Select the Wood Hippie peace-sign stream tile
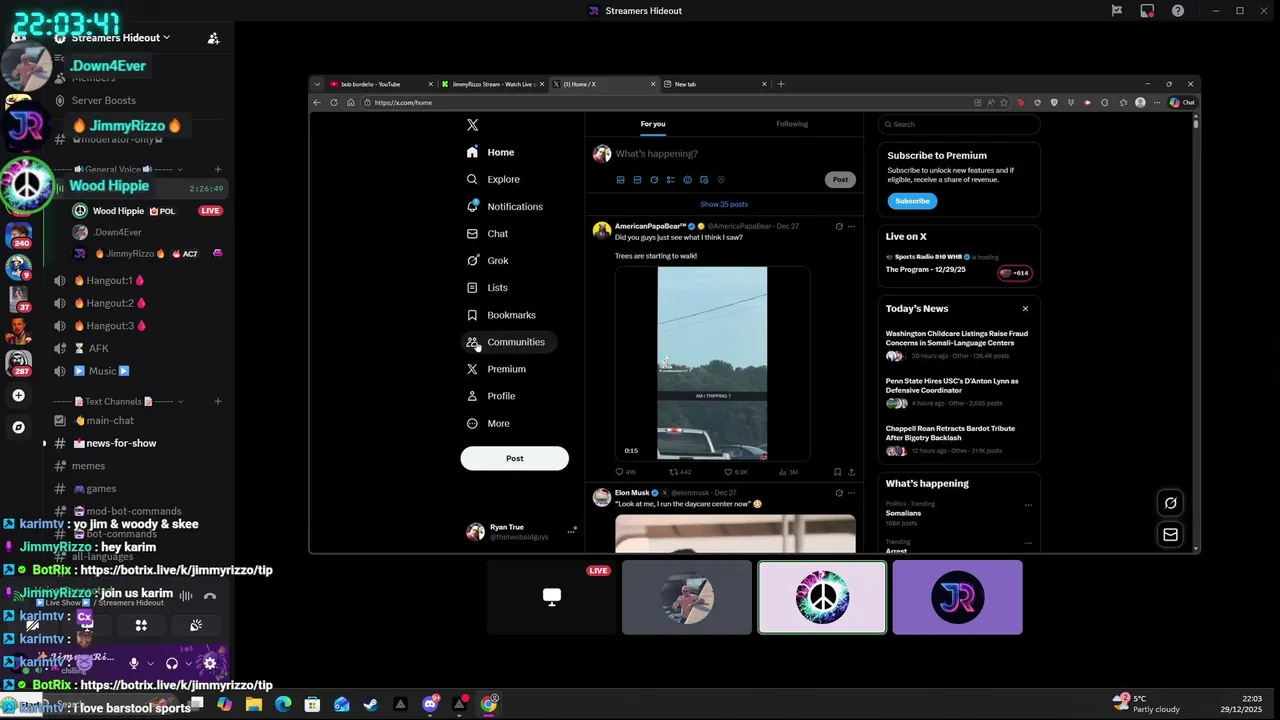 point(822,597)
